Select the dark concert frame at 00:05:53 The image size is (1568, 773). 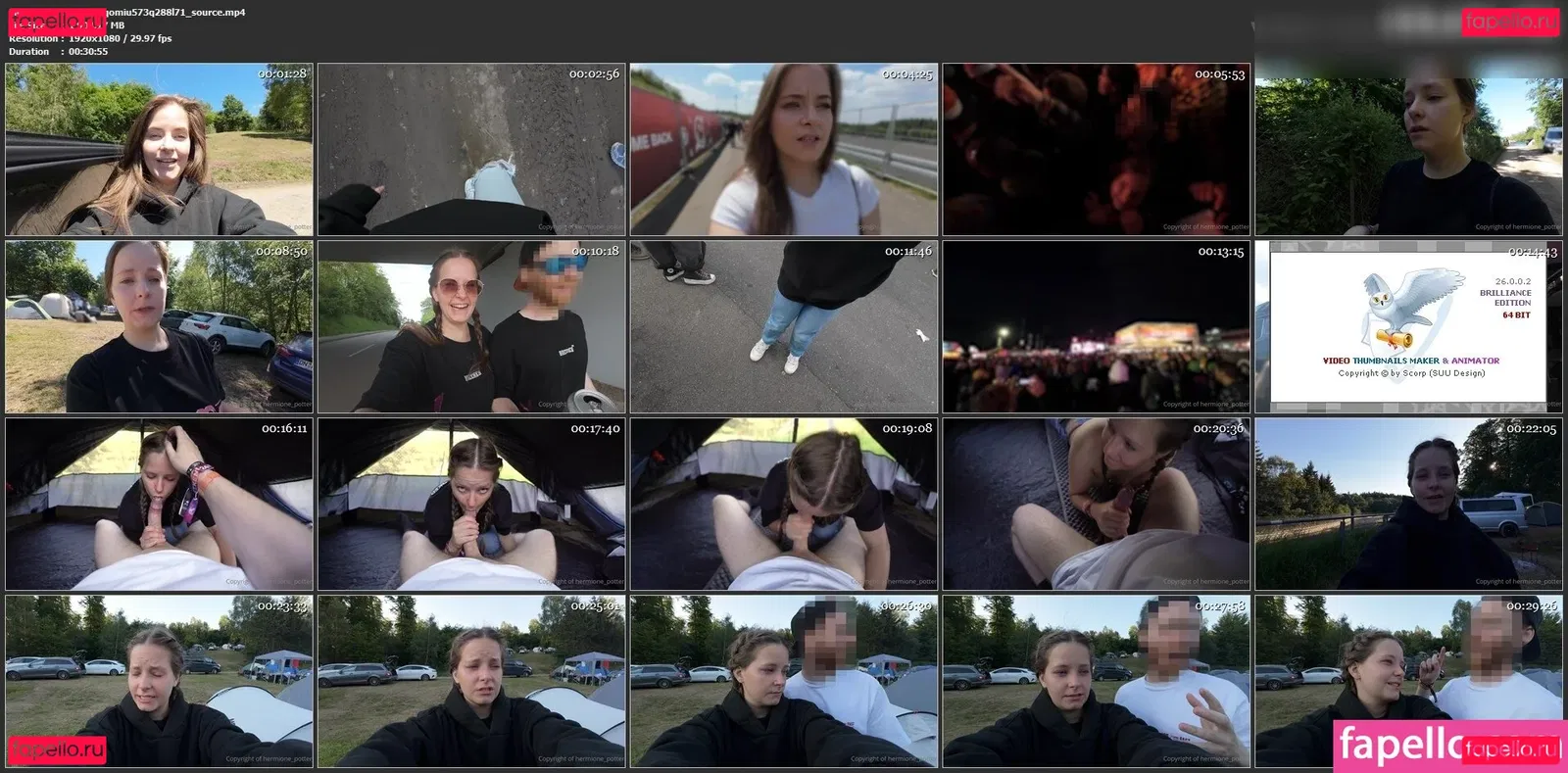coord(1096,150)
